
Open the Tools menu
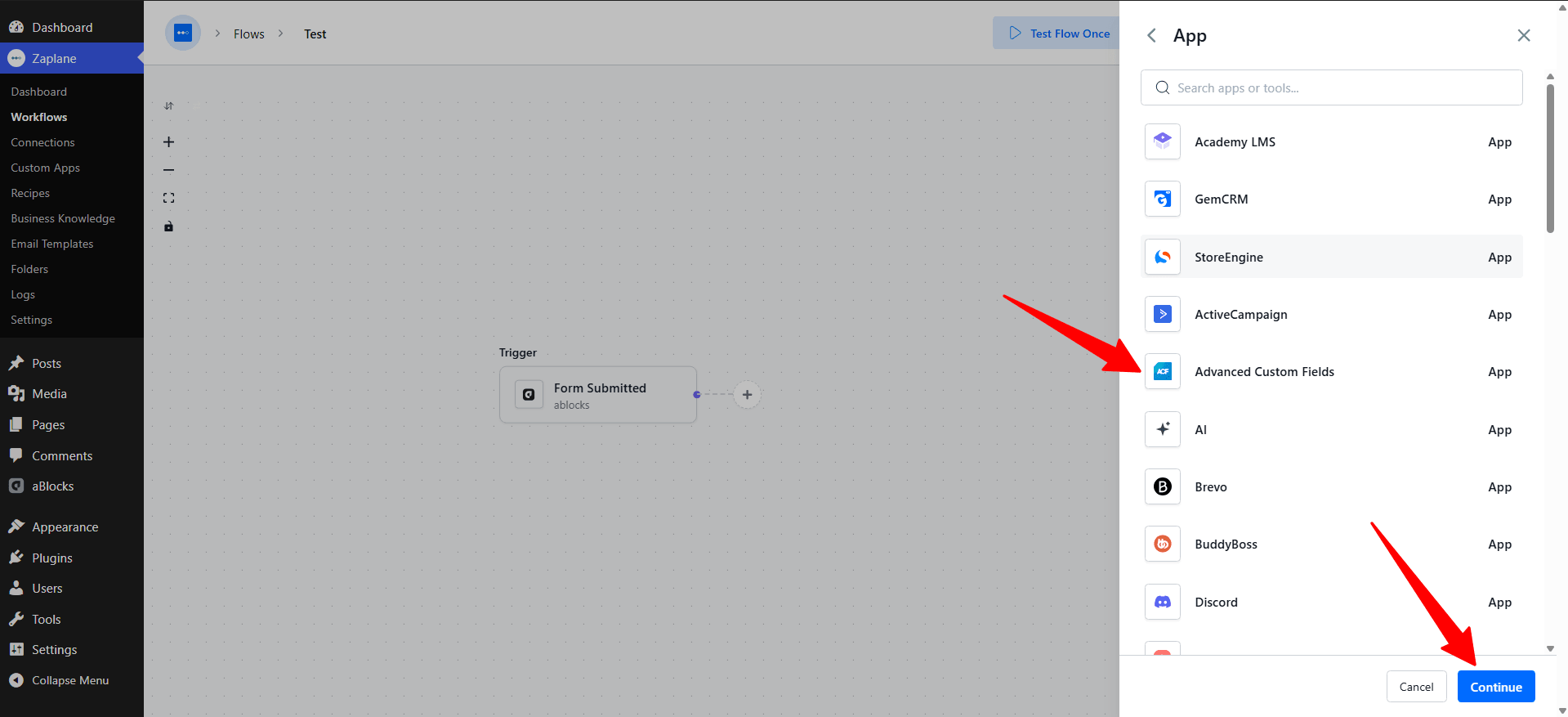(x=72, y=619)
